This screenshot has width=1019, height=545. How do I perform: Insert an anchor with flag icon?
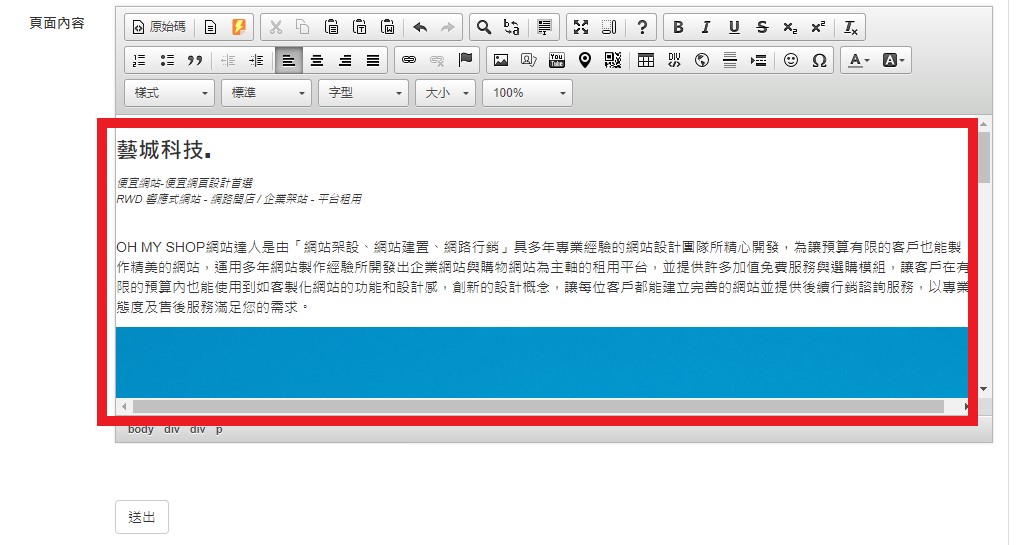pos(465,60)
